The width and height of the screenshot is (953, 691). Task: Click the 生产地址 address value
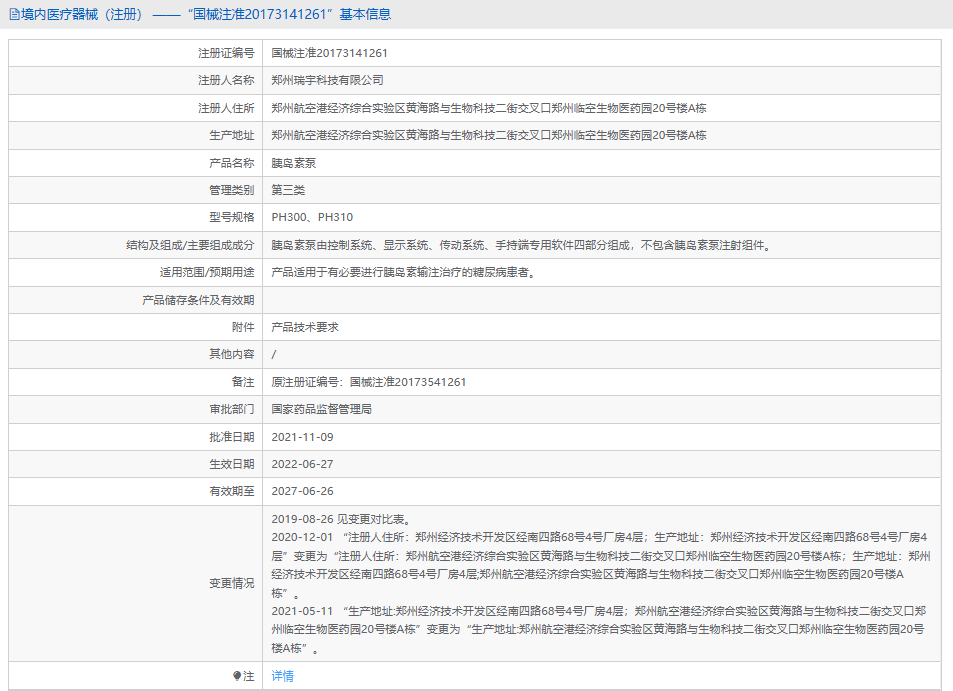pyautogui.click(x=489, y=135)
